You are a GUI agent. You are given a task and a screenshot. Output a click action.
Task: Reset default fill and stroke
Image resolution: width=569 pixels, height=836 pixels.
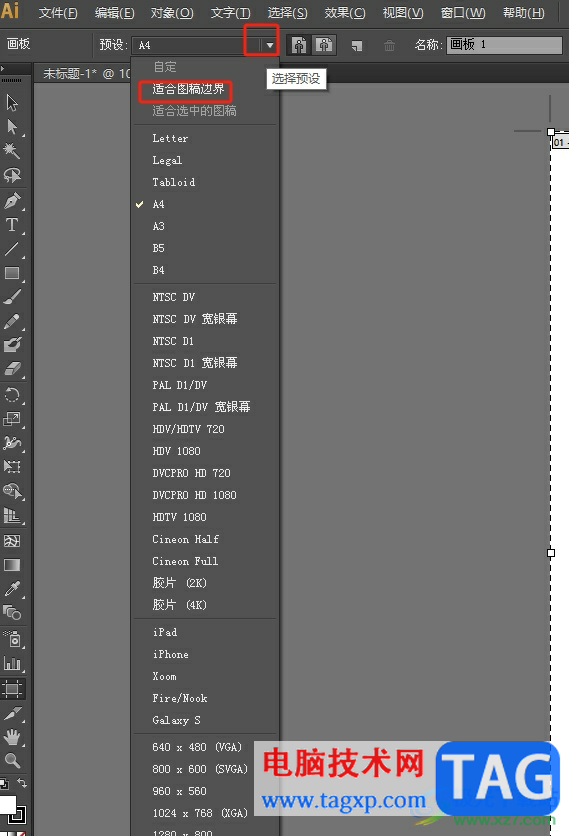pos(4,783)
